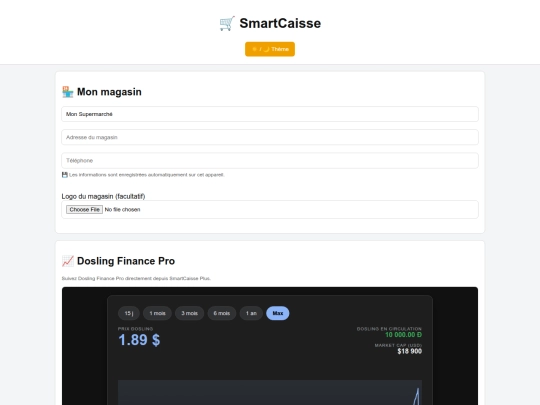Image resolution: width=540 pixels, height=405 pixels.
Task: Select the 1 mois chart range
Action: coord(157,313)
